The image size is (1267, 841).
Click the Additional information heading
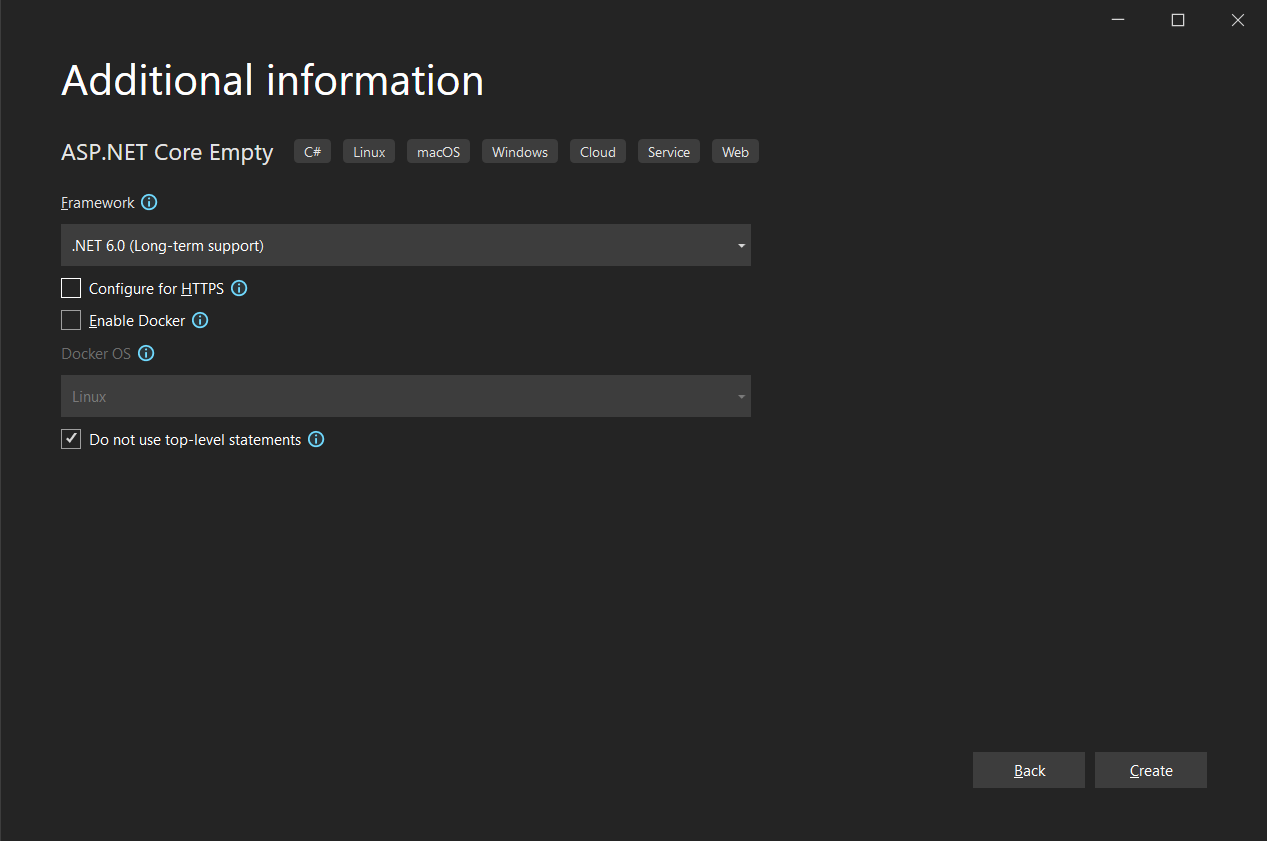coord(273,80)
